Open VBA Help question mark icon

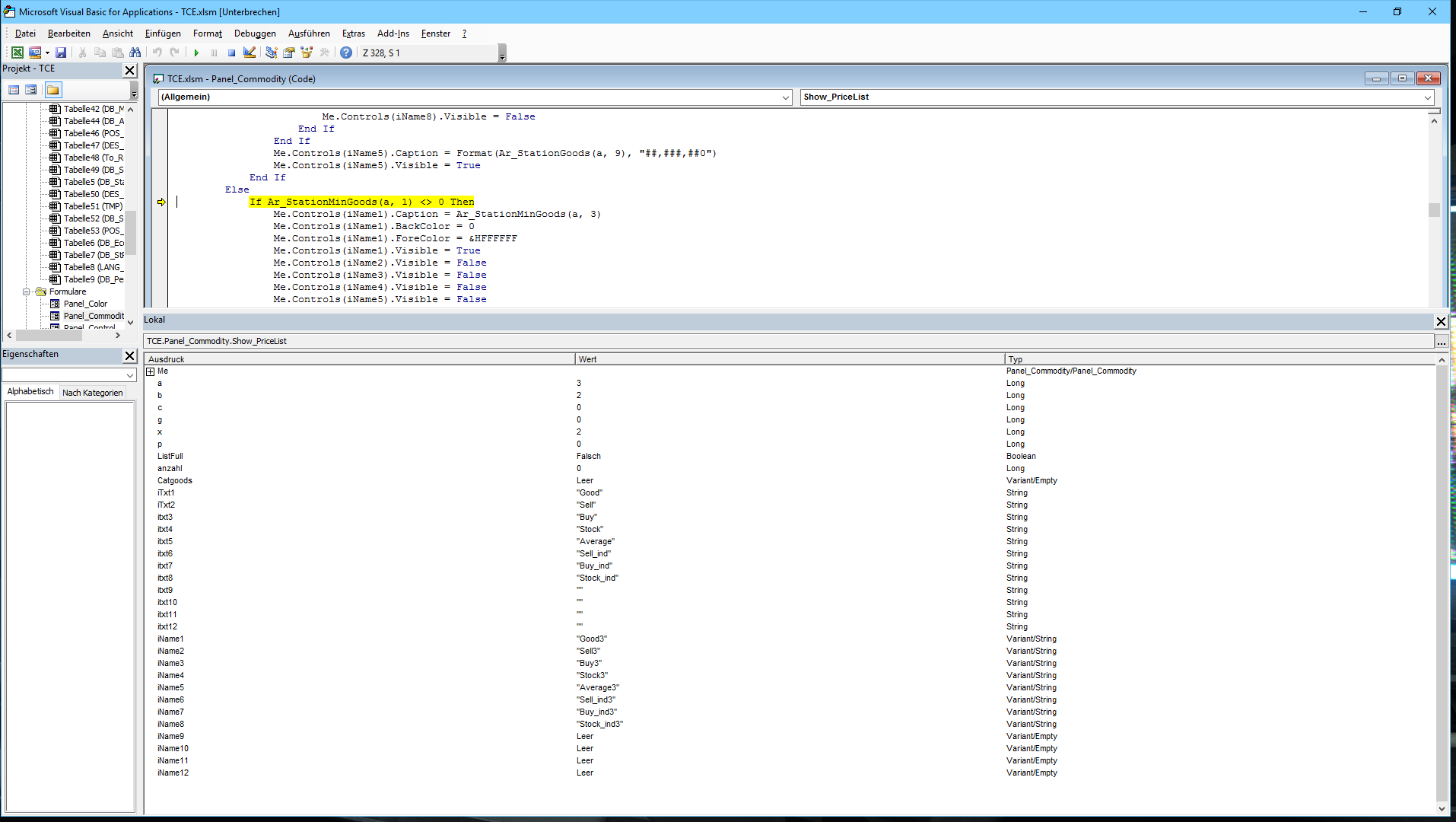346,53
